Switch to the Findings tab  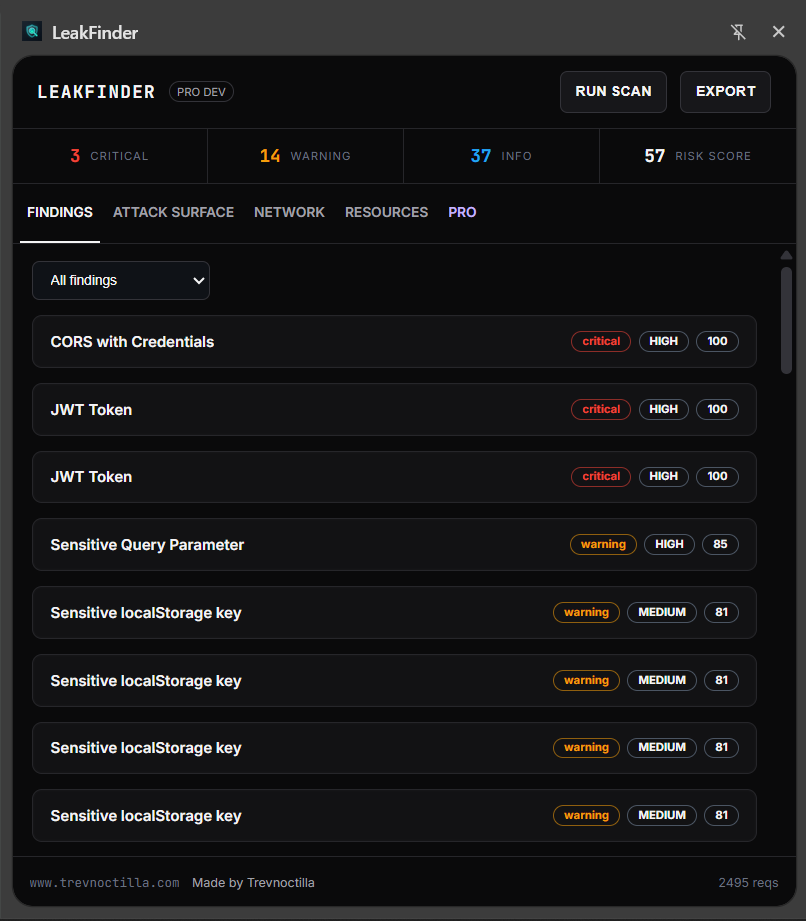pyautogui.click(x=60, y=213)
